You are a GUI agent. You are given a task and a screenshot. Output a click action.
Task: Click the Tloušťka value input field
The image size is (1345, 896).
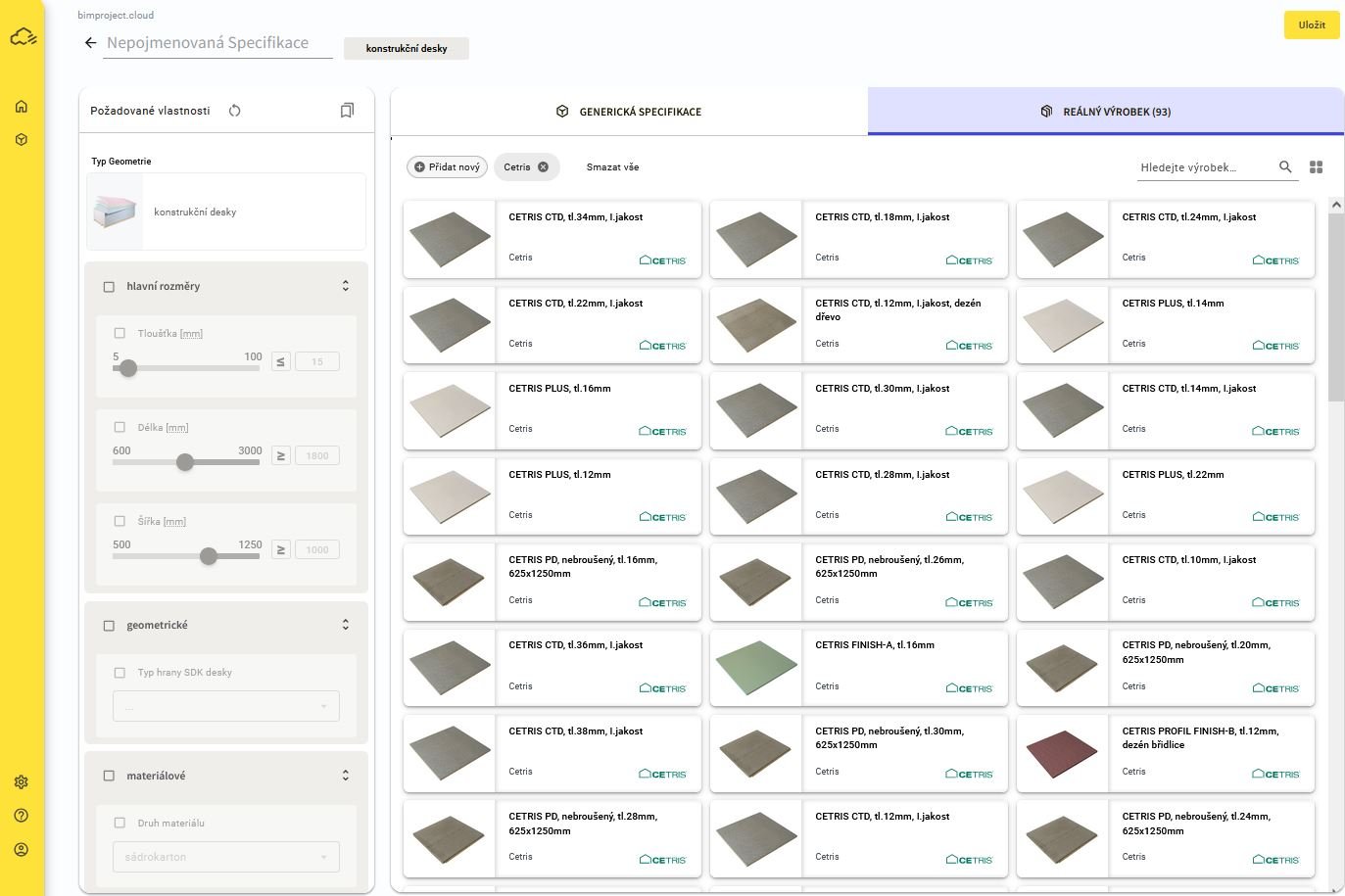(x=317, y=361)
